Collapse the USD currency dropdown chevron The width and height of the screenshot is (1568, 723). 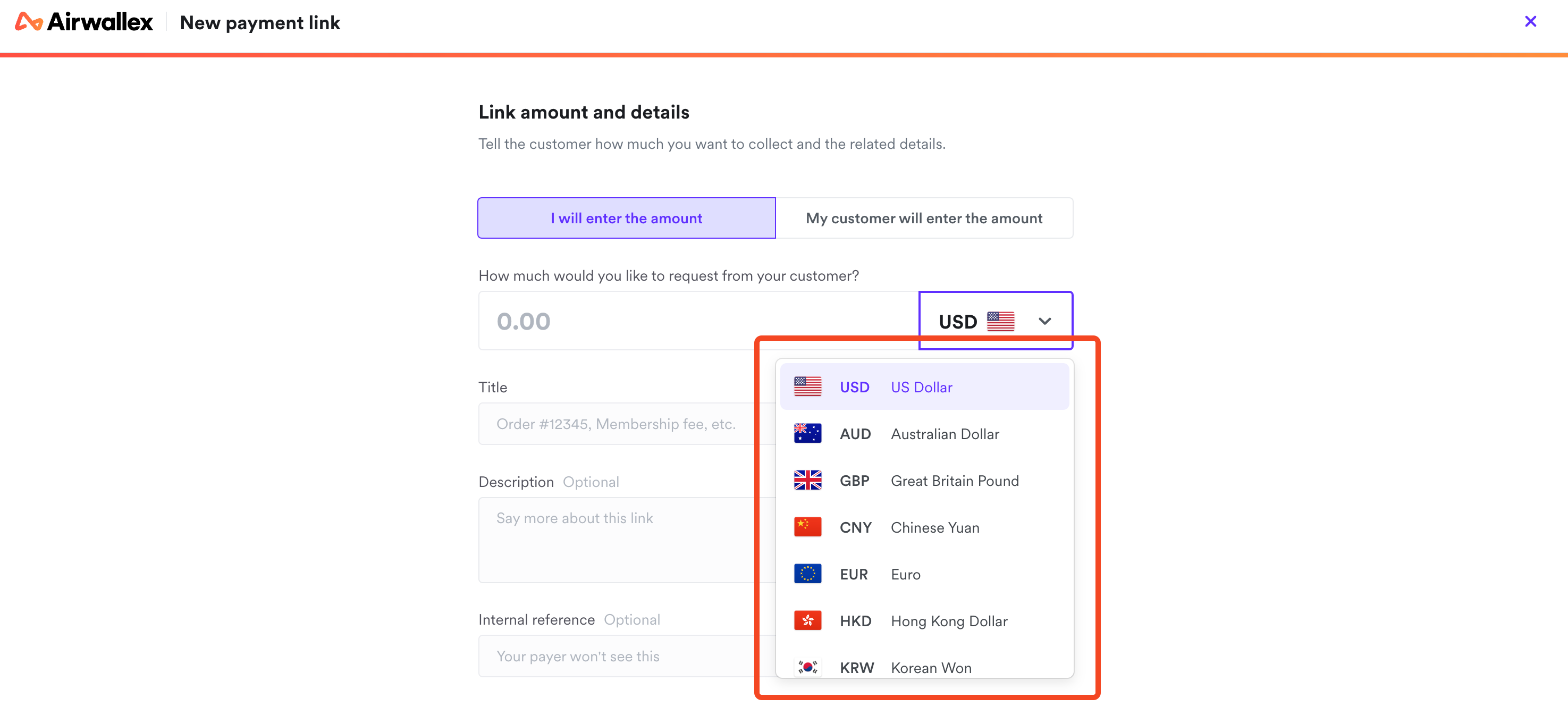point(1044,321)
